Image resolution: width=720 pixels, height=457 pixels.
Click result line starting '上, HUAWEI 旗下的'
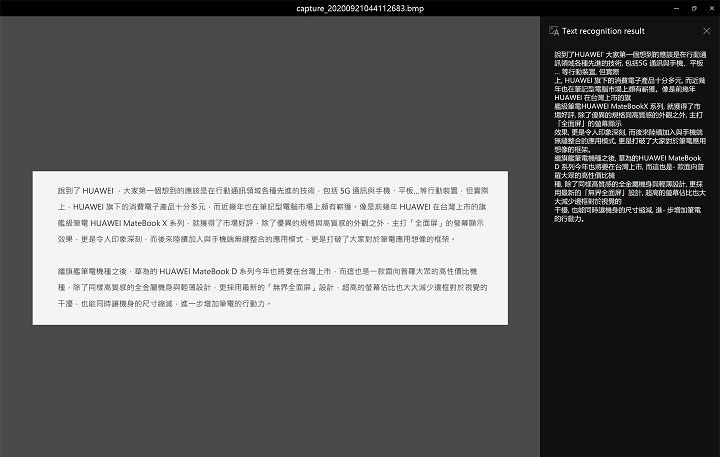pos(630,80)
